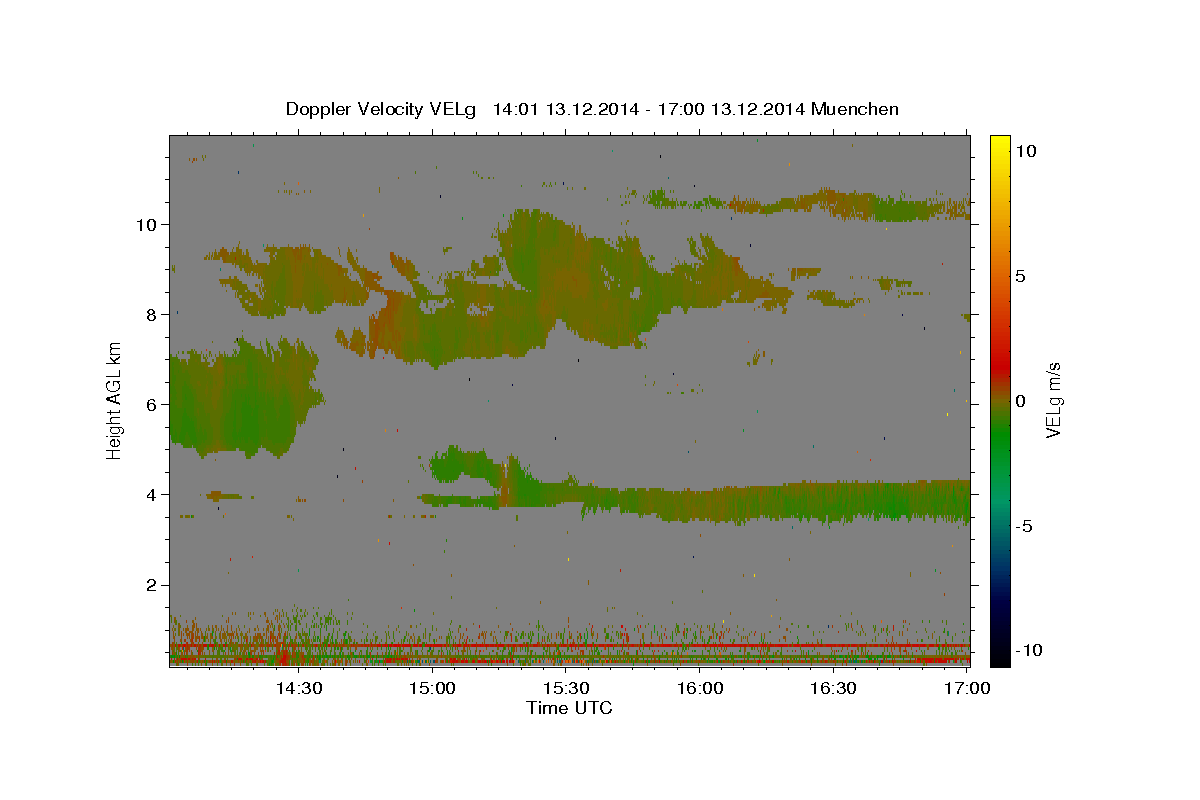Image resolution: width=1200 pixels, height=800 pixels.
Task: Click the yellow top of the colorbar
Action: (999, 142)
